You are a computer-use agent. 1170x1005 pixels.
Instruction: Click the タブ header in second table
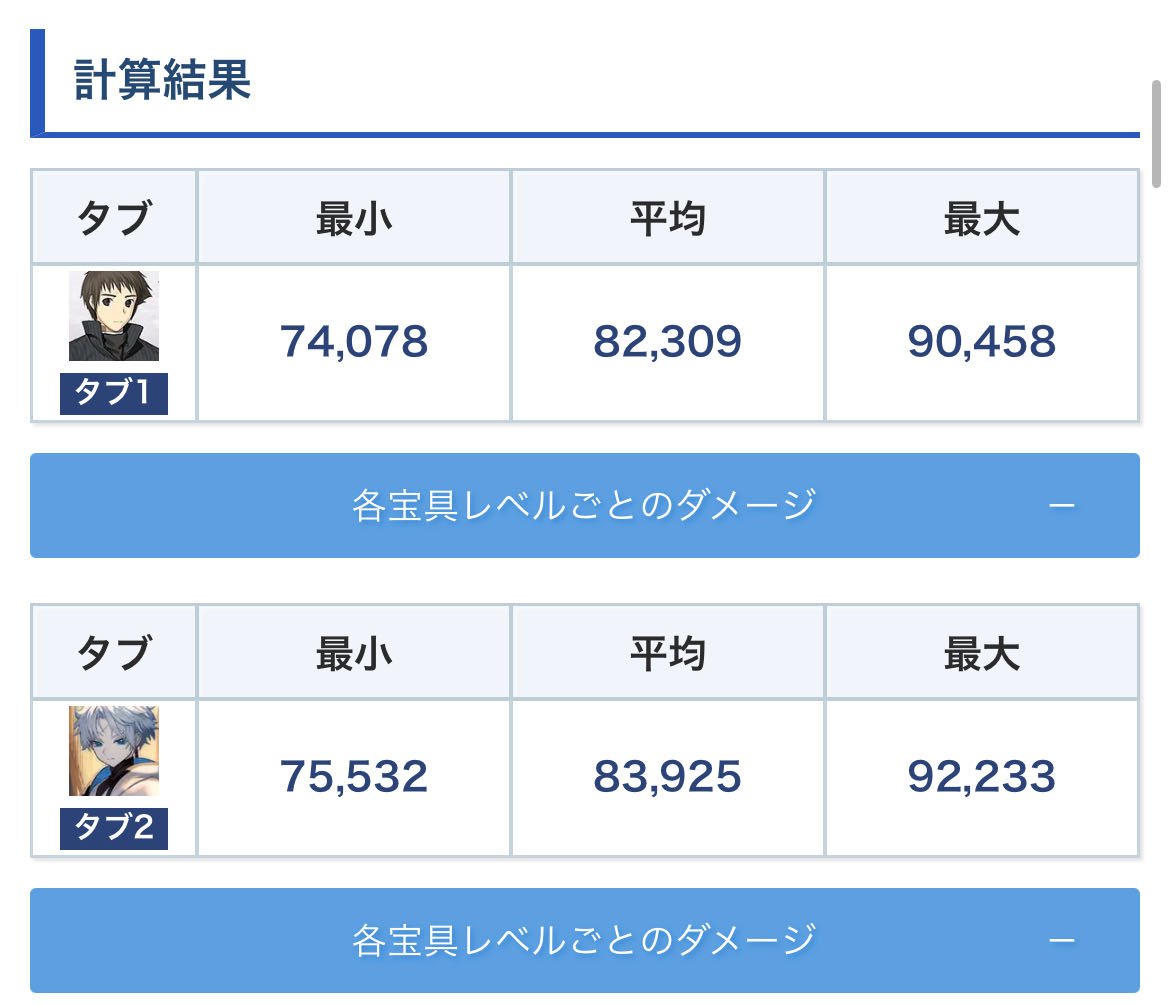tap(114, 653)
